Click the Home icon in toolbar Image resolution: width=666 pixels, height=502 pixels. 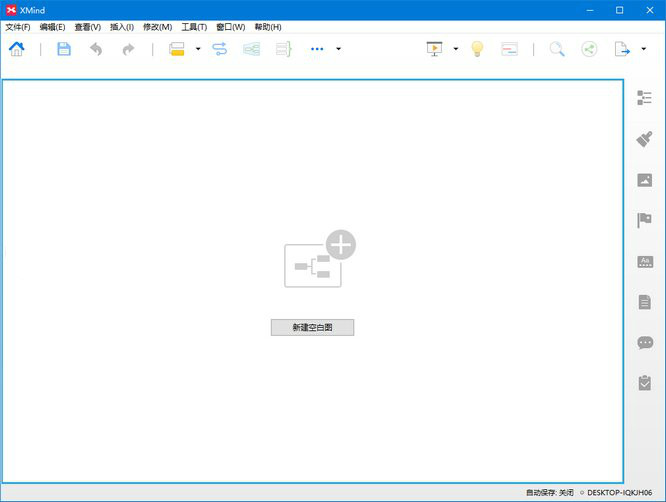pyautogui.click(x=17, y=49)
